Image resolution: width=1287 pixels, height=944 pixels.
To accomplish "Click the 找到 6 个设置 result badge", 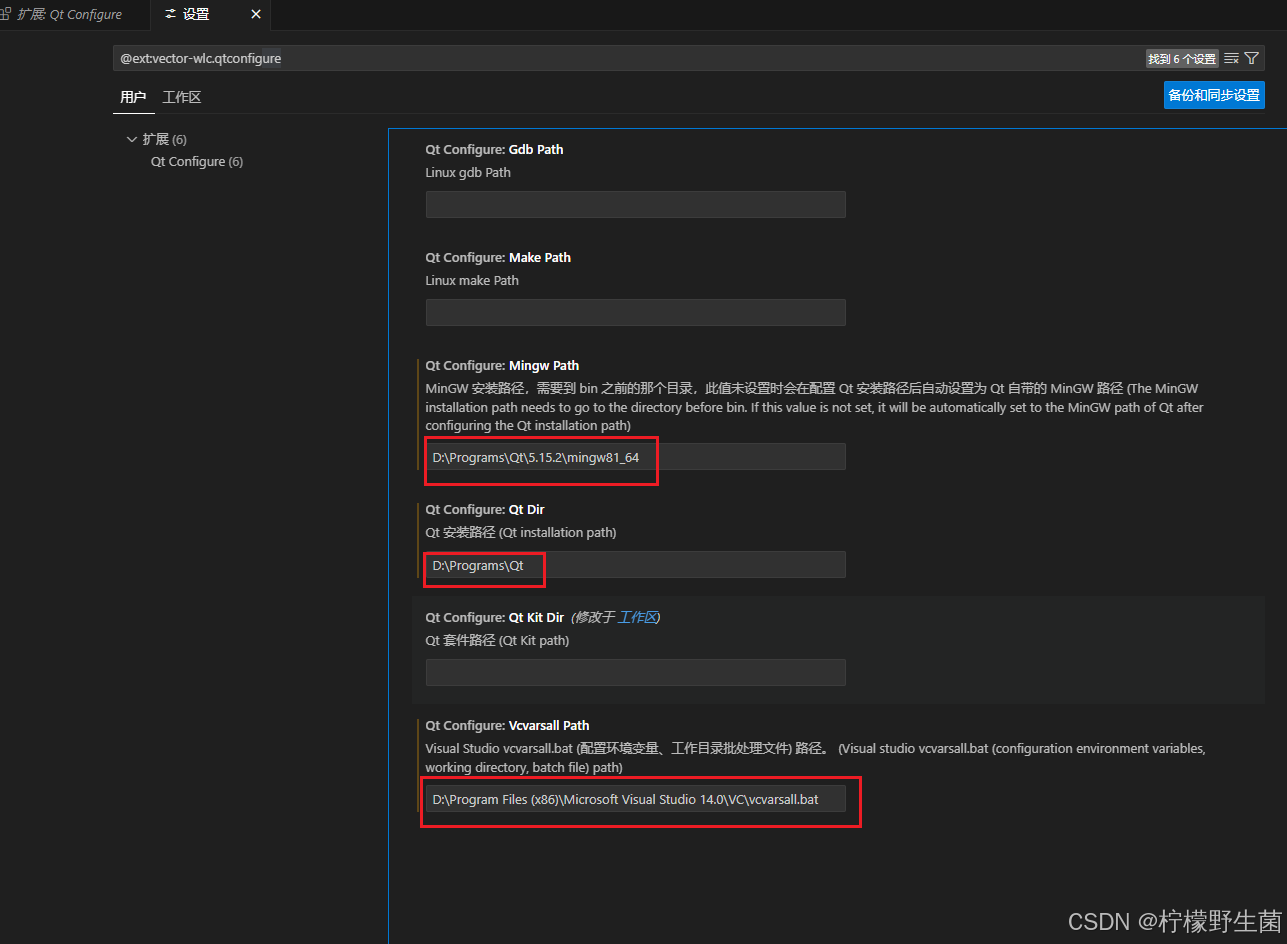I will pyautogui.click(x=1181, y=59).
